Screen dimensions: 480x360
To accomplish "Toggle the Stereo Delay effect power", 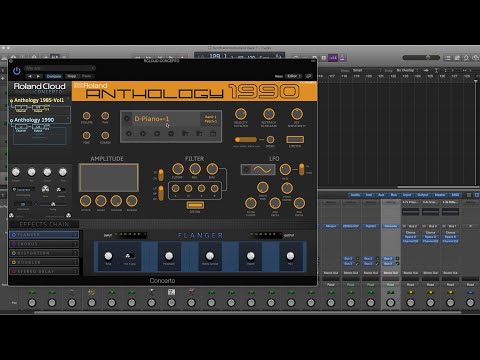I will [14, 271].
